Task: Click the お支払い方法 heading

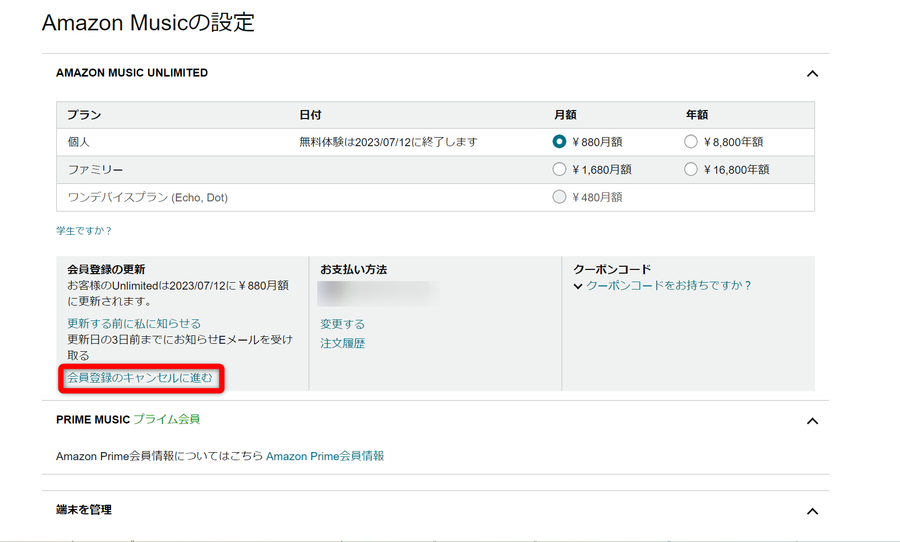Action: tap(354, 269)
